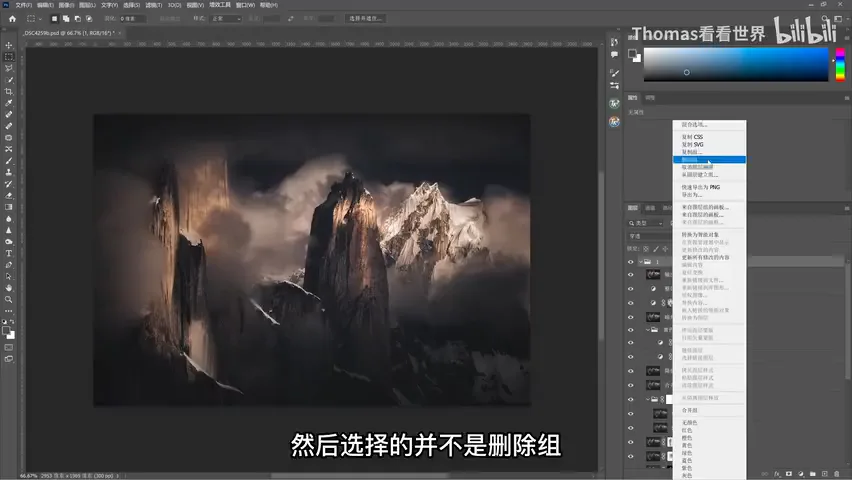
Task: Choose 合并组 from context menu
Action: (x=689, y=410)
